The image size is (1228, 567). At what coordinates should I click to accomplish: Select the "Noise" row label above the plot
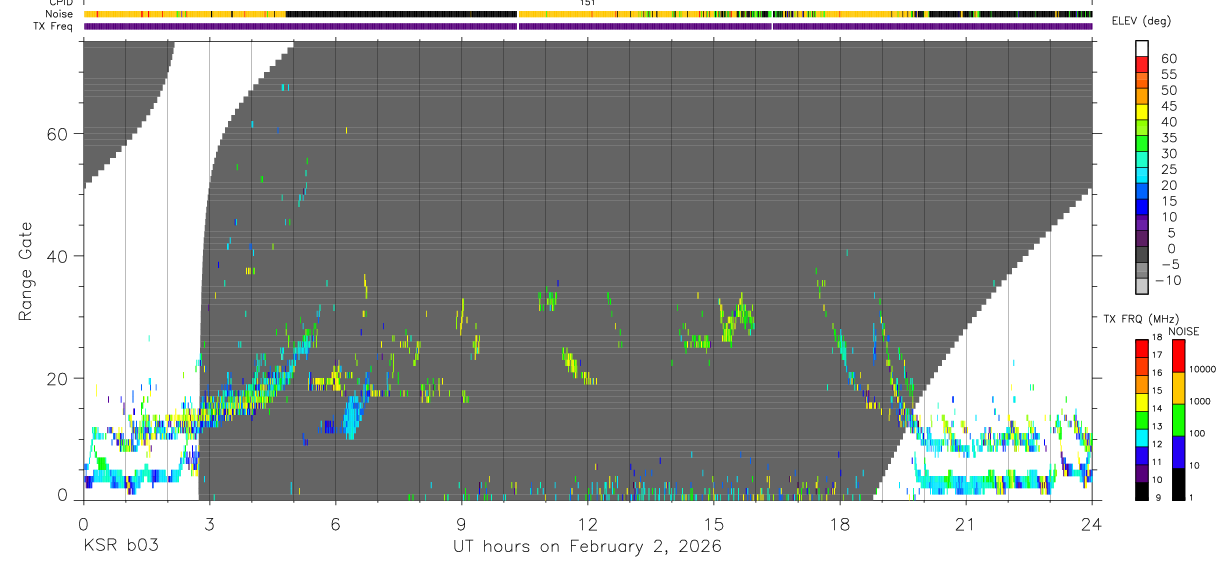coord(61,14)
